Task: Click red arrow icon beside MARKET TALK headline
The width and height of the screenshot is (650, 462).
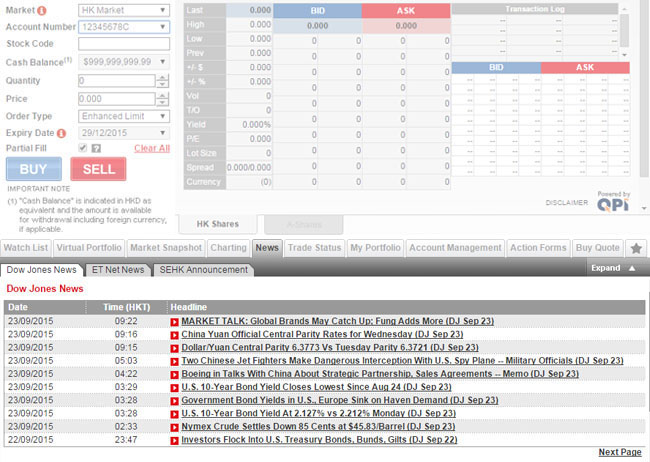Action: point(174,322)
